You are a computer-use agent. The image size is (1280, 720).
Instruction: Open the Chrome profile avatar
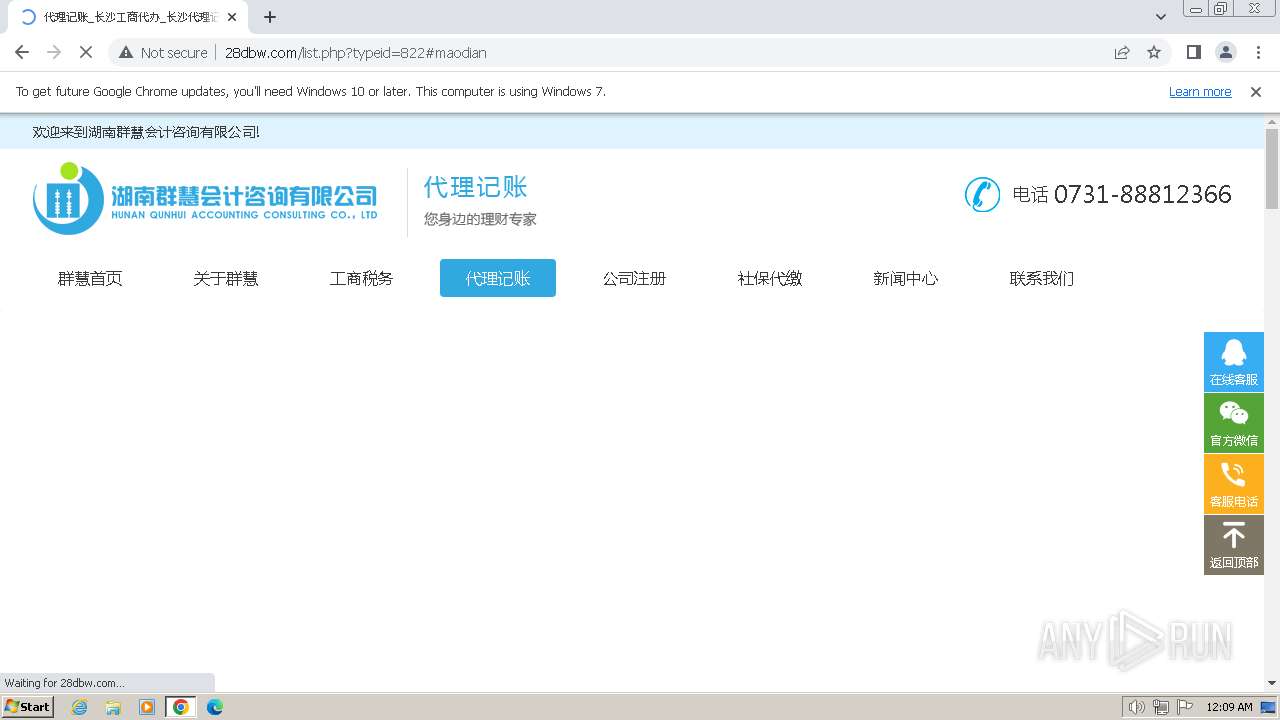click(x=1225, y=52)
